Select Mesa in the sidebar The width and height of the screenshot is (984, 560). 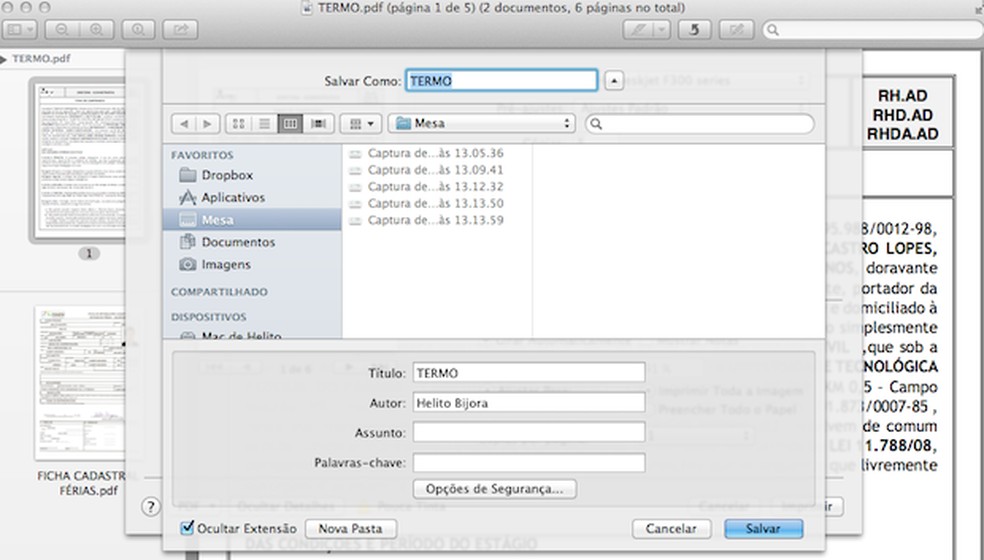click(x=252, y=220)
